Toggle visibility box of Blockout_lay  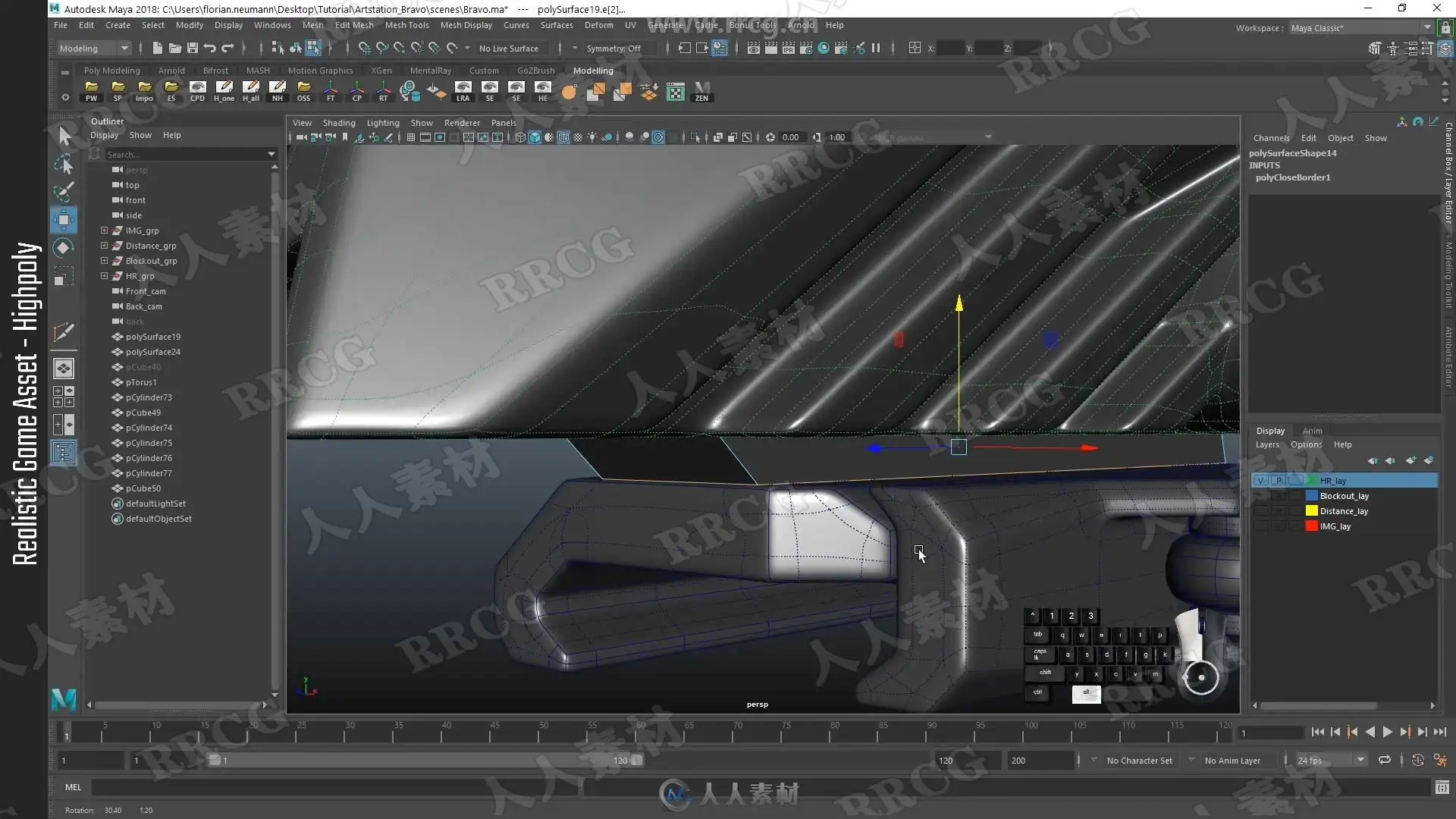click(1260, 495)
